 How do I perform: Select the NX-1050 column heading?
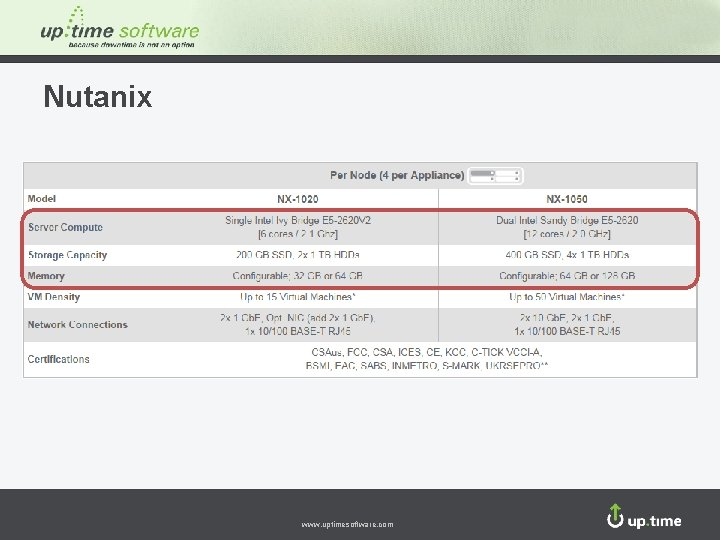click(567, 199)
